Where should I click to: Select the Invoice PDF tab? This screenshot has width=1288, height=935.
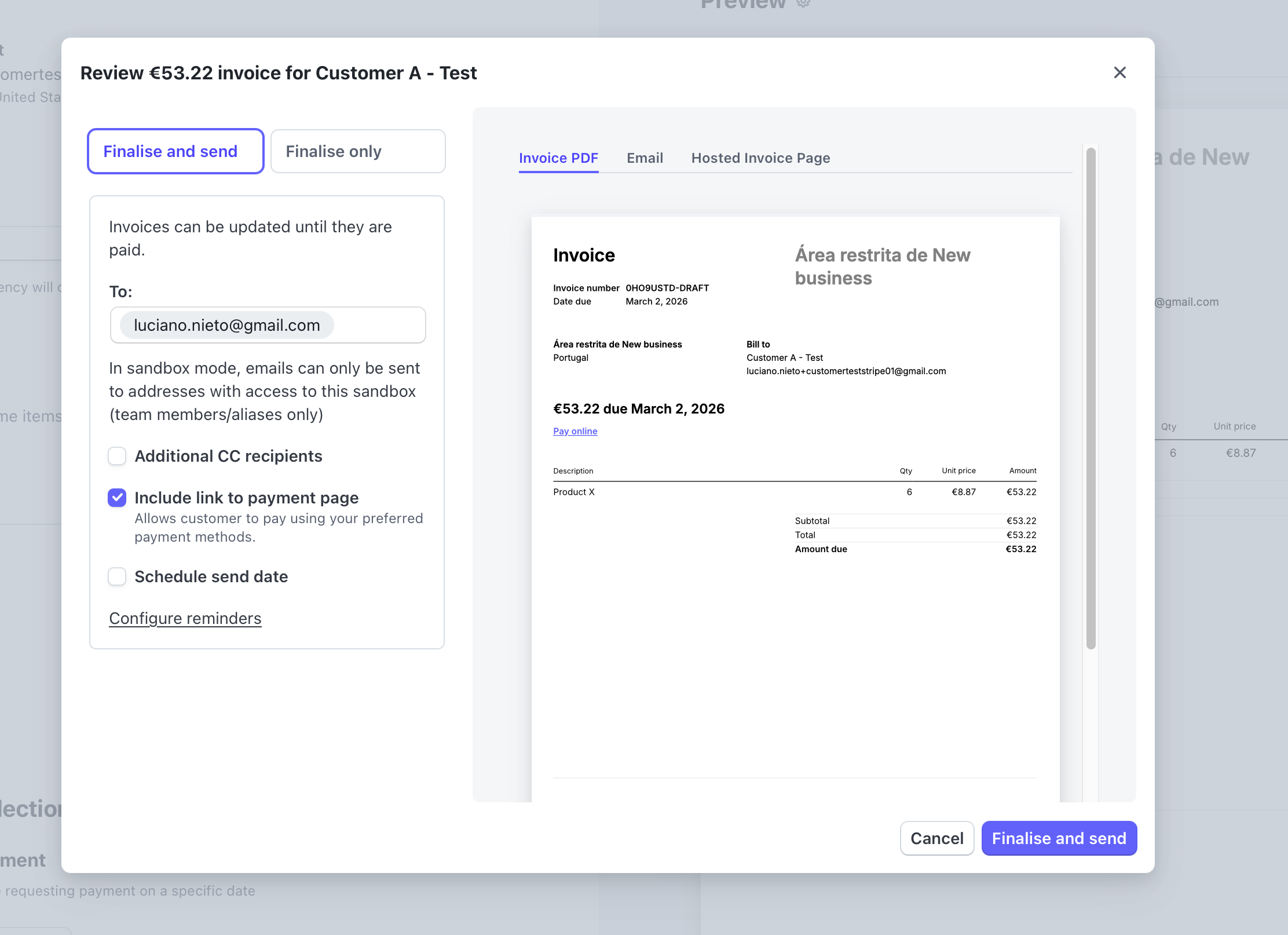coord(558,158)
